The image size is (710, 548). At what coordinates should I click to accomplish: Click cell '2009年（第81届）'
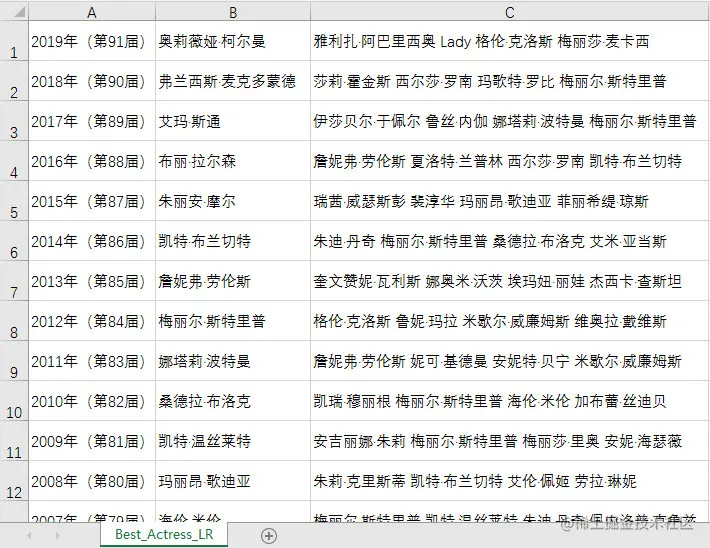tap(92, 441)
